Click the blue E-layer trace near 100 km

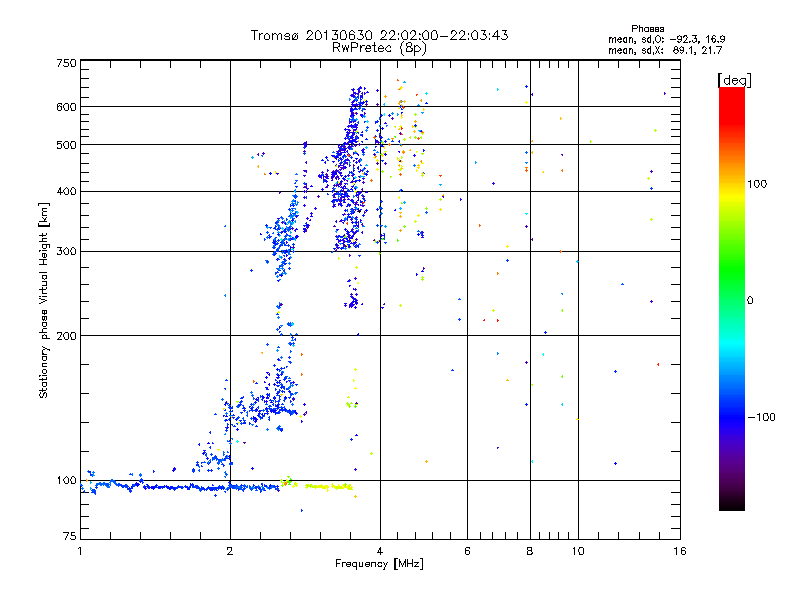pyautogui.click(x=179, y=487)
